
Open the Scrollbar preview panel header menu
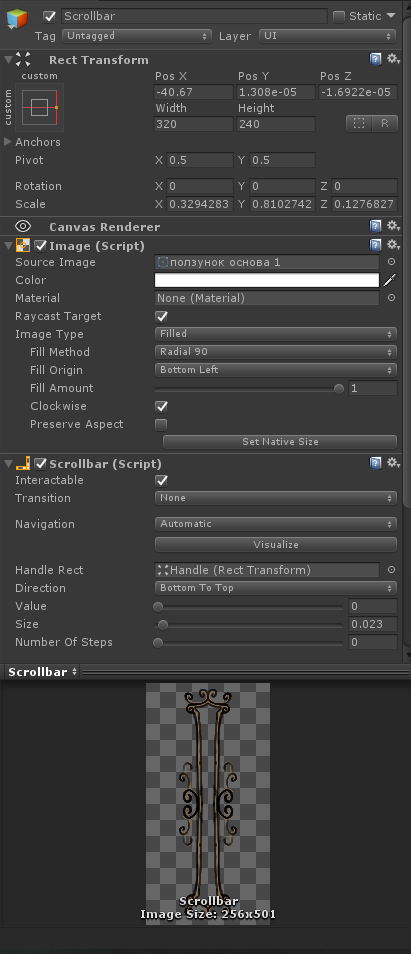coord(43,672)
